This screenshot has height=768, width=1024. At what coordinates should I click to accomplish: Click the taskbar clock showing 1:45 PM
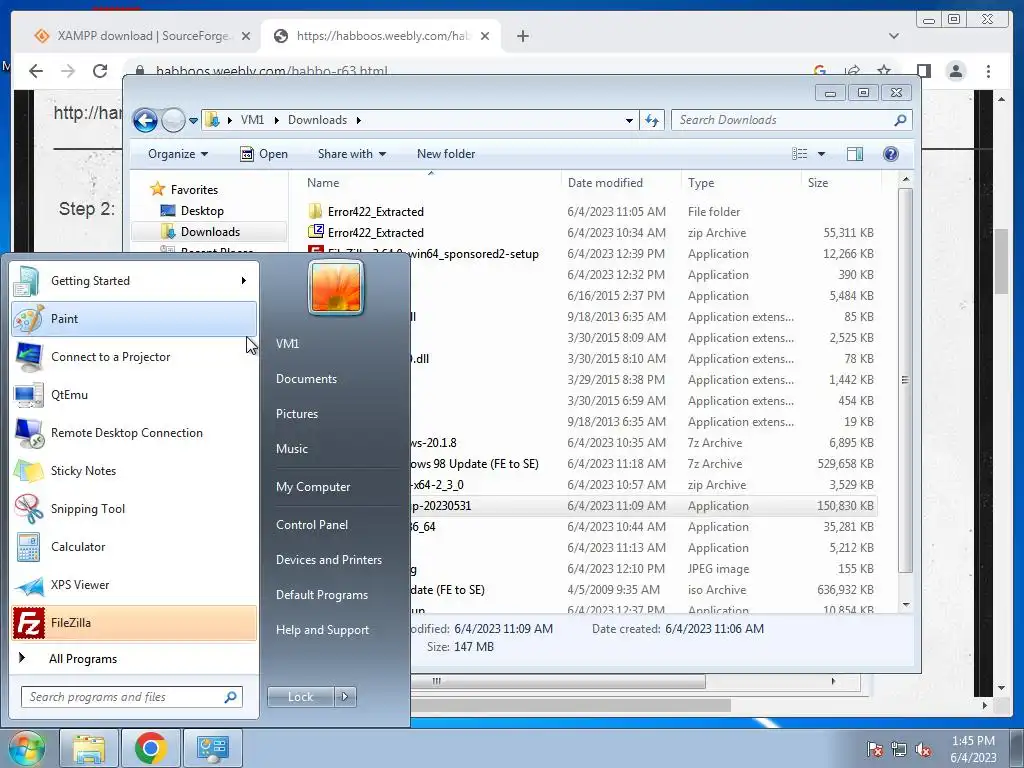(973, 749)
